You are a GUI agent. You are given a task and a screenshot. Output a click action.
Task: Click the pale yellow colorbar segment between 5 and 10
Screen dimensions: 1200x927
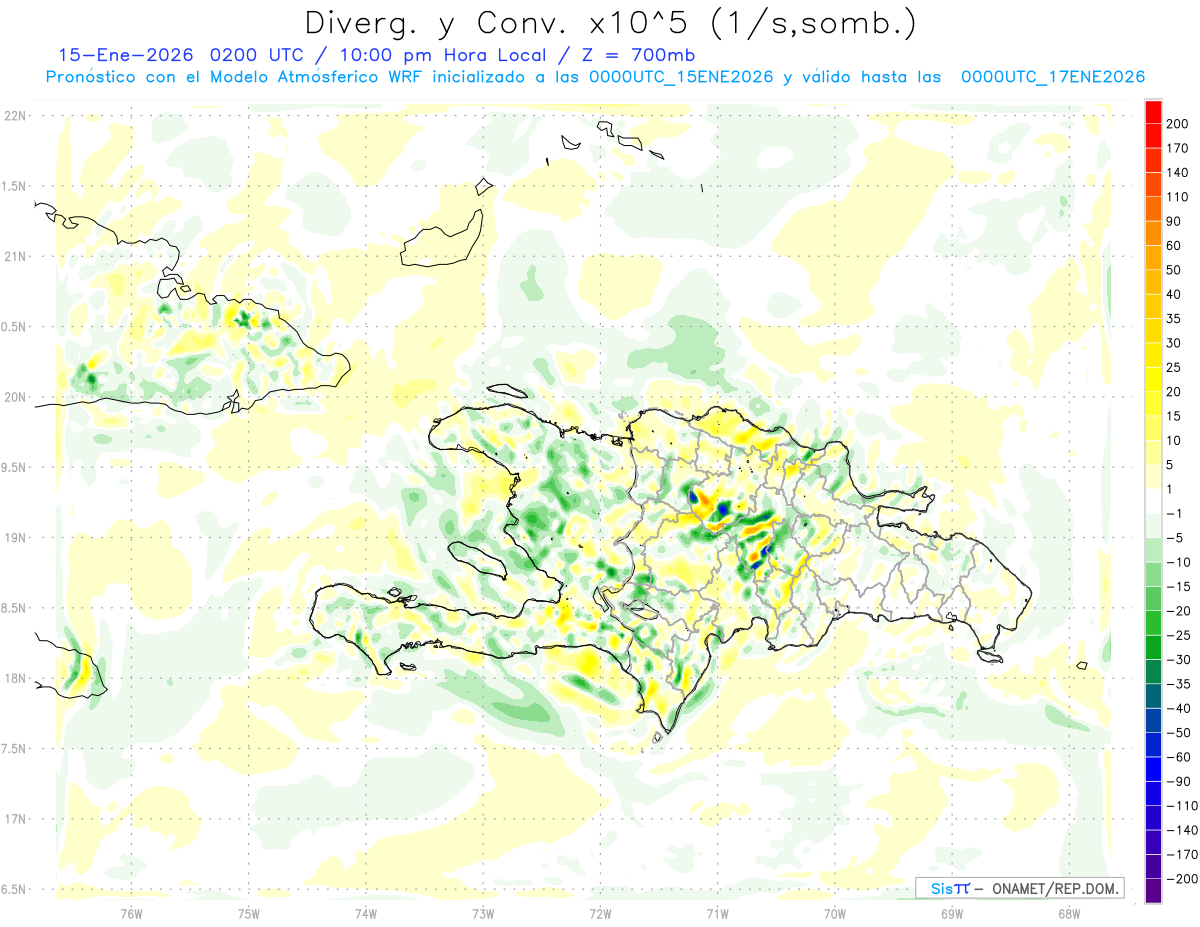click(x=1153, y=452)
